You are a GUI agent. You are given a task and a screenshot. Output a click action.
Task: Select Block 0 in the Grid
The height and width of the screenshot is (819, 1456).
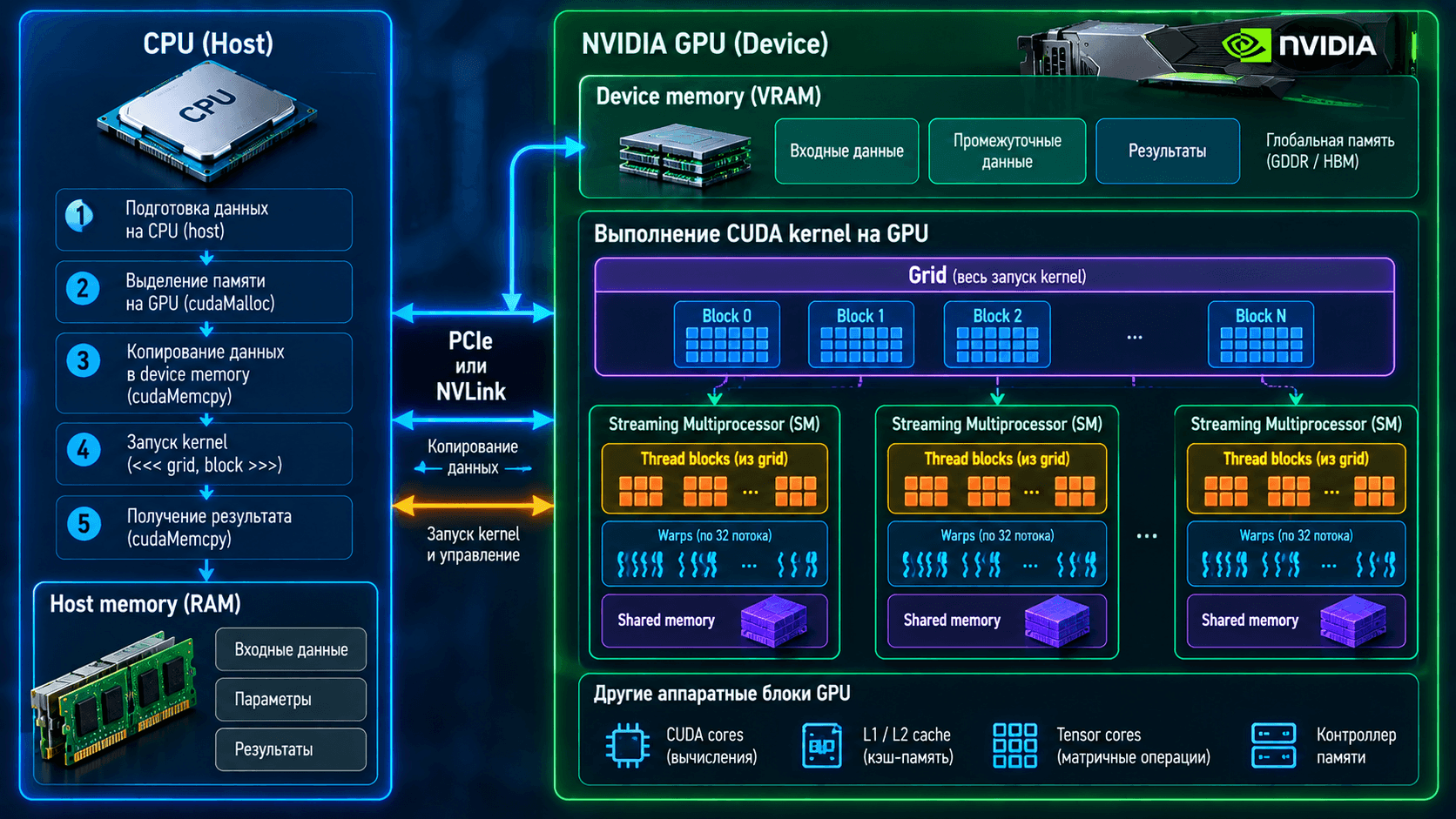[x=726, y=334]
